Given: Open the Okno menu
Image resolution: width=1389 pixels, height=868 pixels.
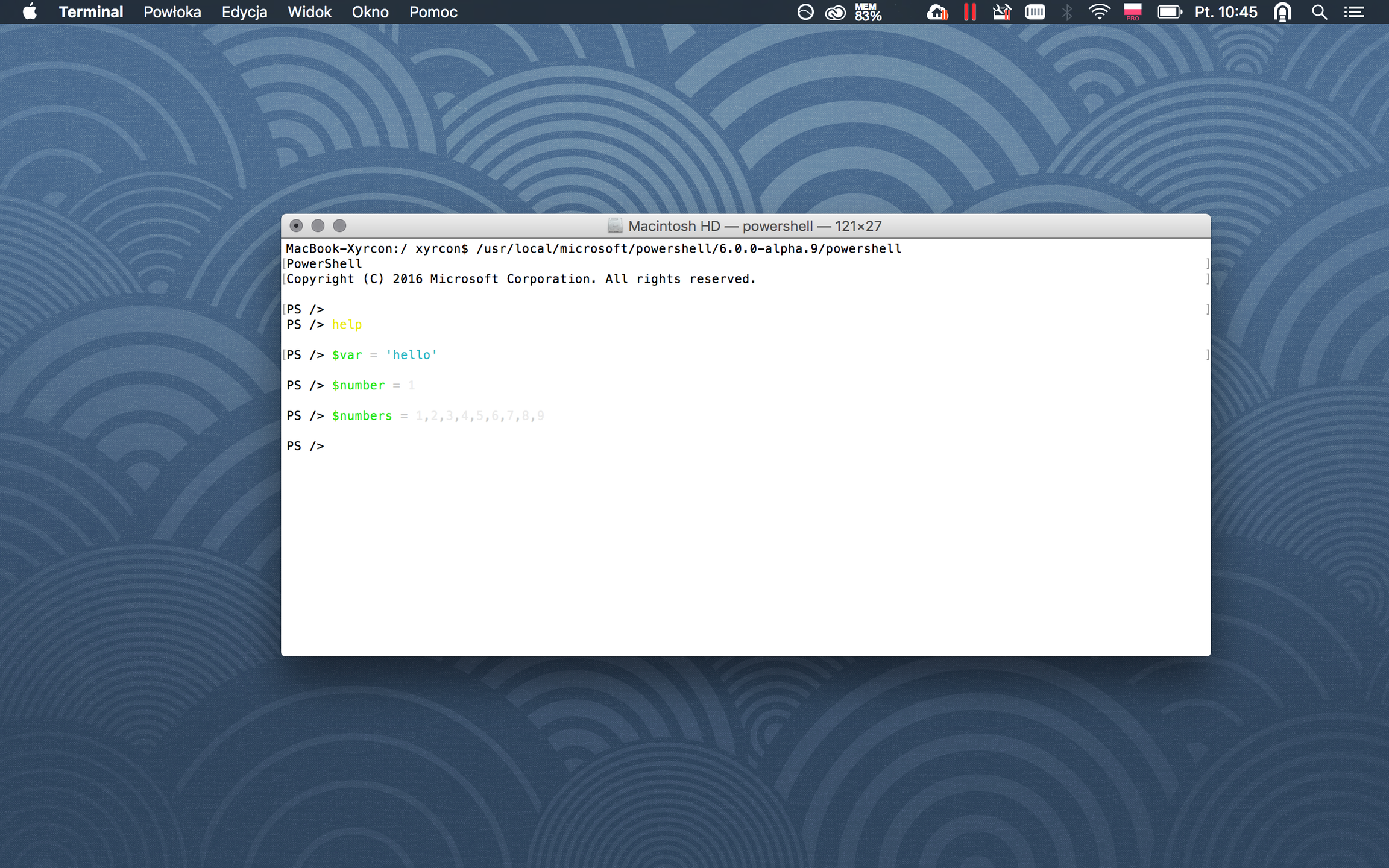Looking at the screenshot, I should pos(370,12).
